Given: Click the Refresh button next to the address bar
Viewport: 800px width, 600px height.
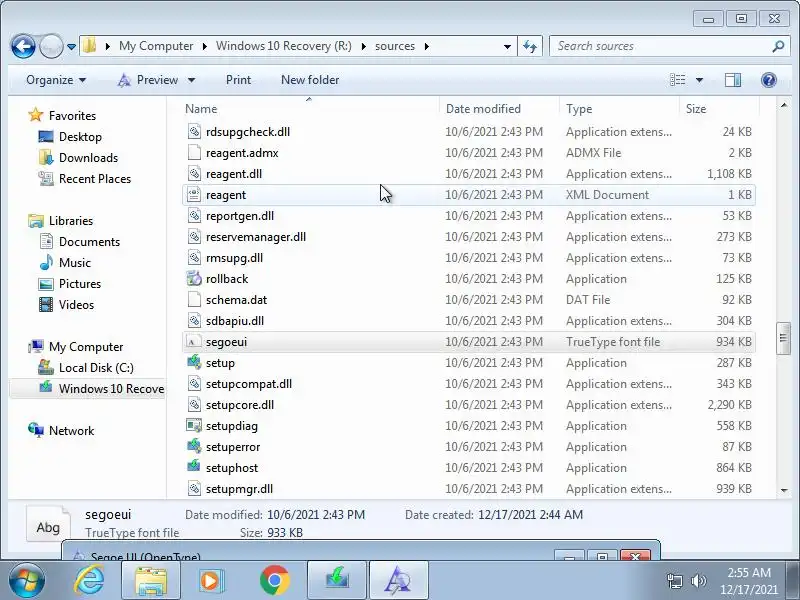Looking at the screenshot, I should pos(530,46).
